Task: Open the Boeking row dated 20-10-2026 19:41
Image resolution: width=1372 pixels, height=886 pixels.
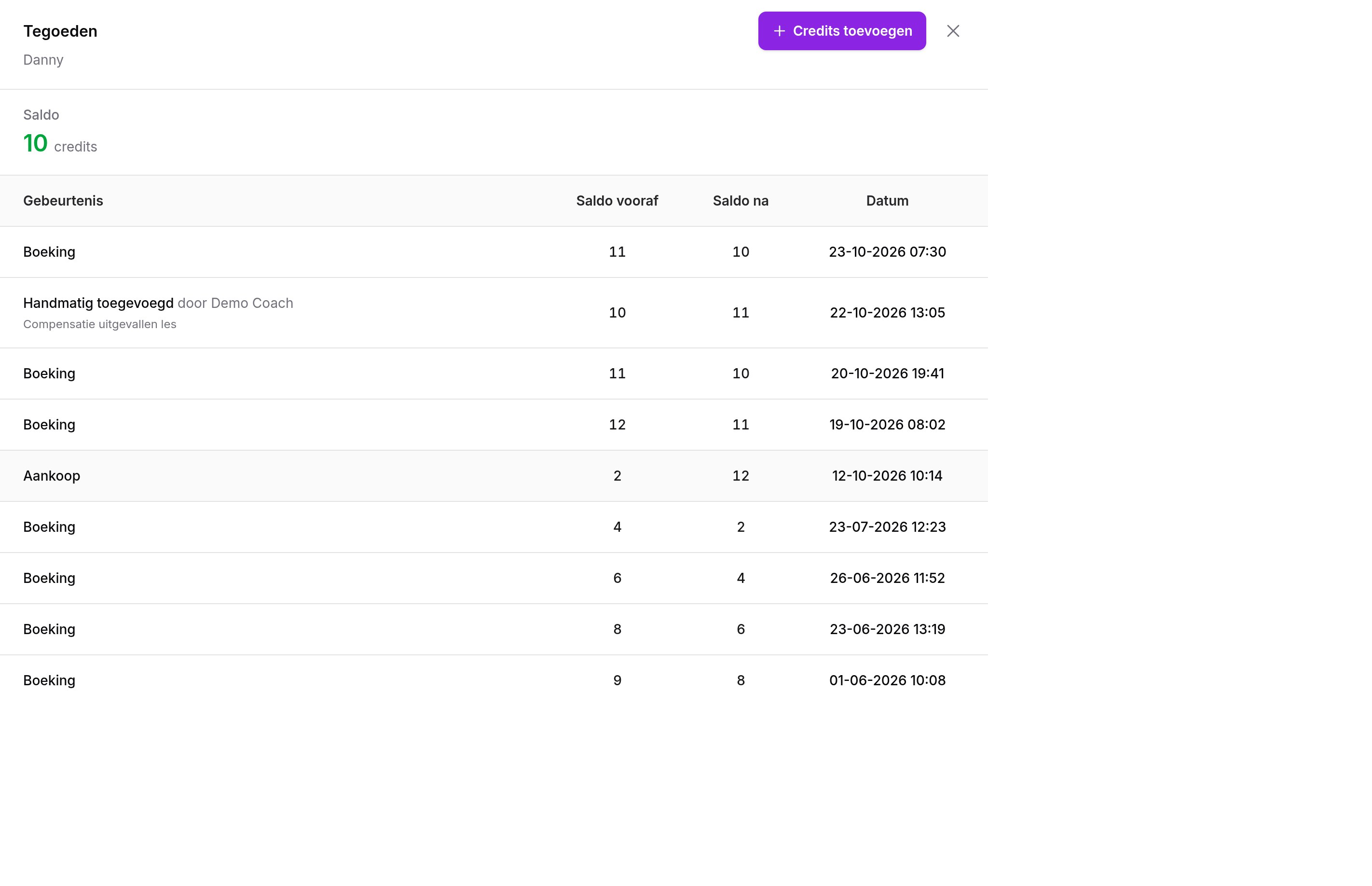Action: (x=494, y=374)
